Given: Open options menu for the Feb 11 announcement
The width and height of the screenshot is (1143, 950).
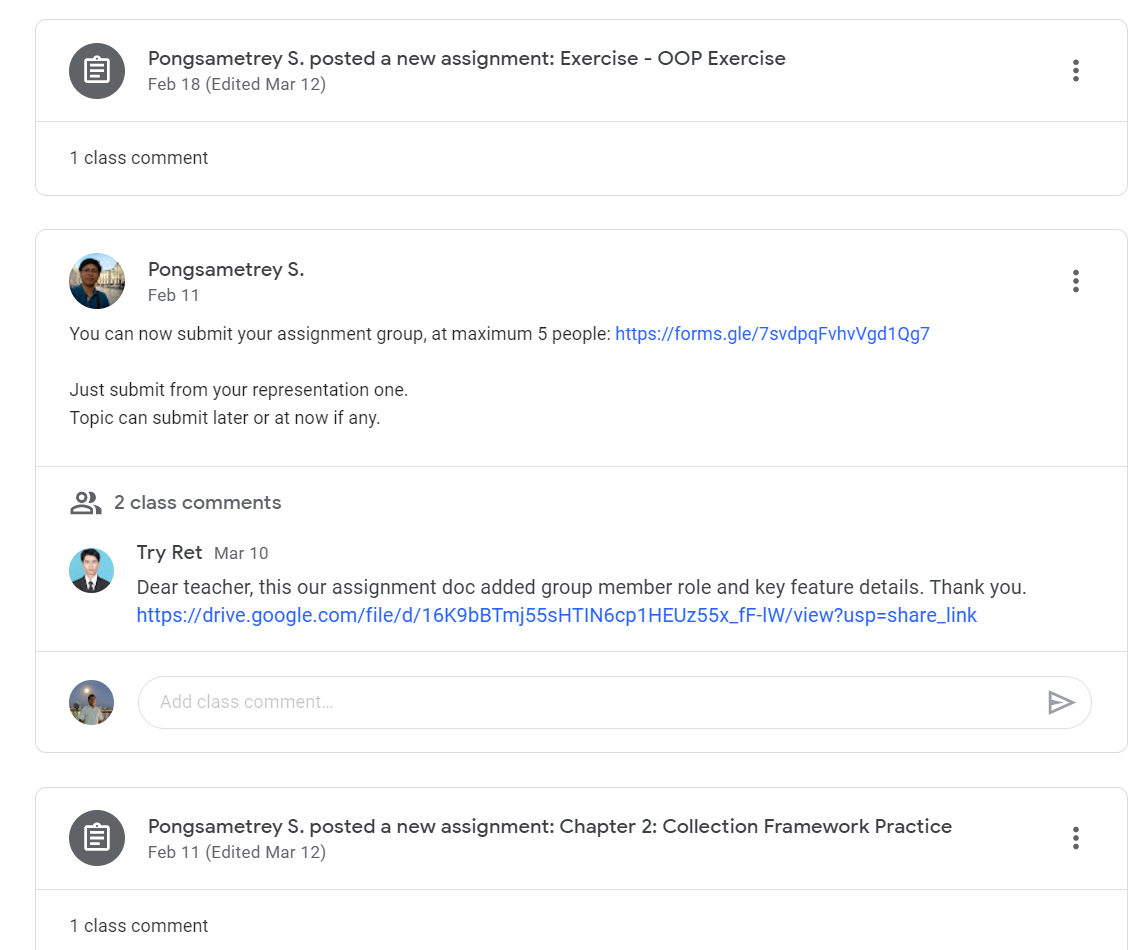Looking at the screenshot, I should coord(1075,281).
